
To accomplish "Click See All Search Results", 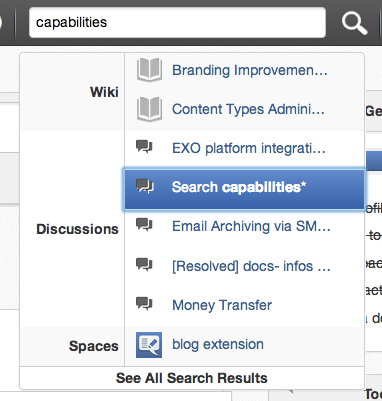I will 192,378.
